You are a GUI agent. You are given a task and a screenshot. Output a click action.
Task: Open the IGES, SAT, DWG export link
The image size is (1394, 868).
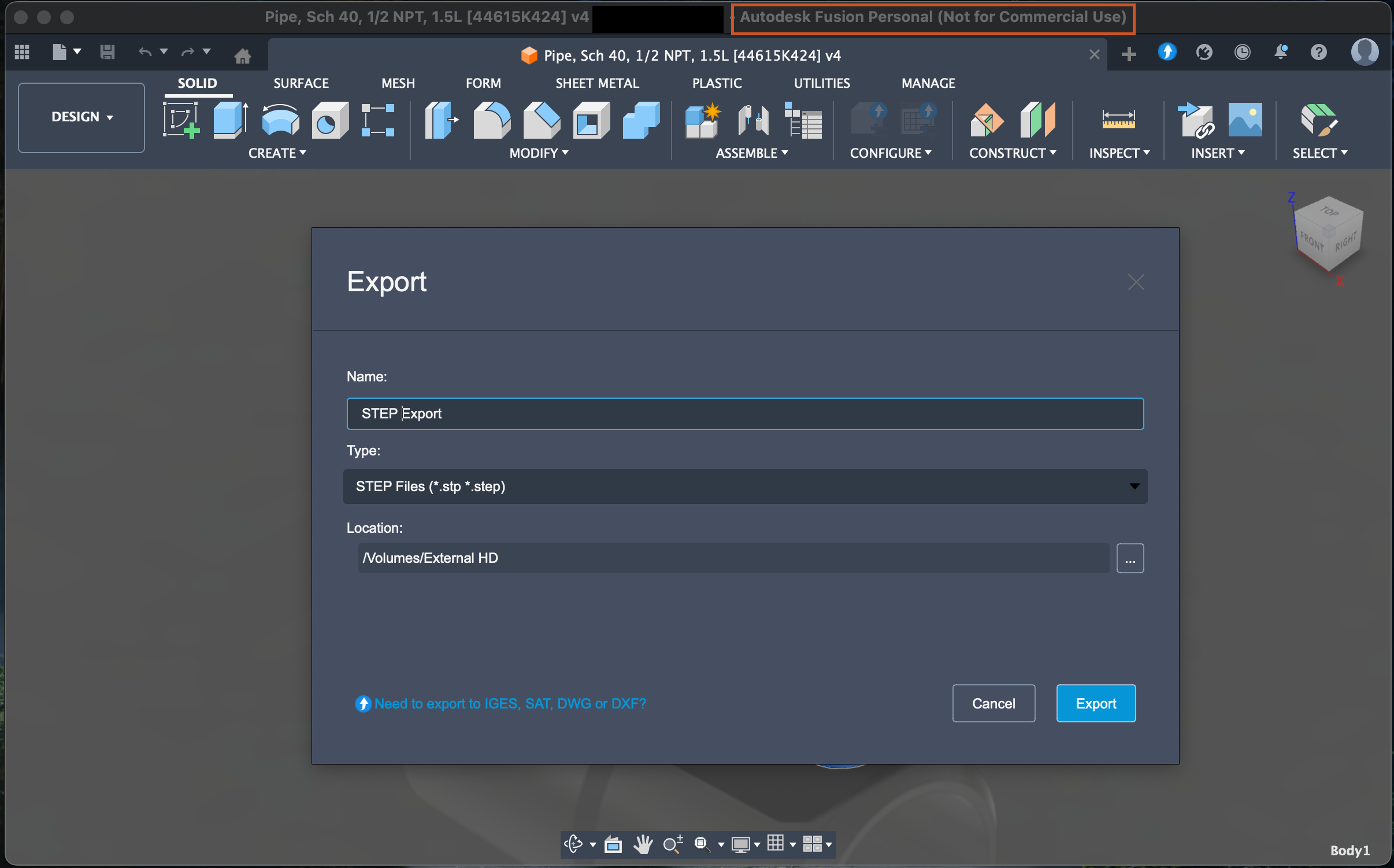click(509, 703)
